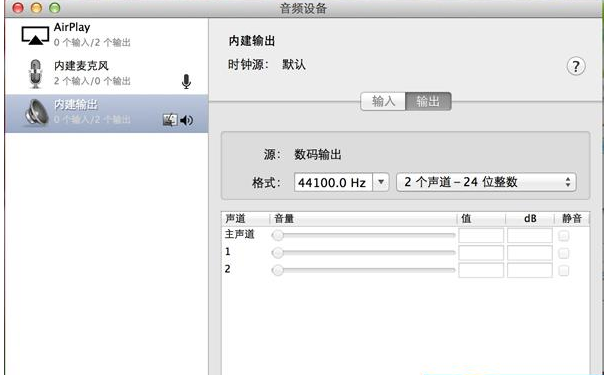The width and height of the screenshot is (609, 375).
Task: Toggle mute checkbox for channel 2
Action: pos(564,270)
